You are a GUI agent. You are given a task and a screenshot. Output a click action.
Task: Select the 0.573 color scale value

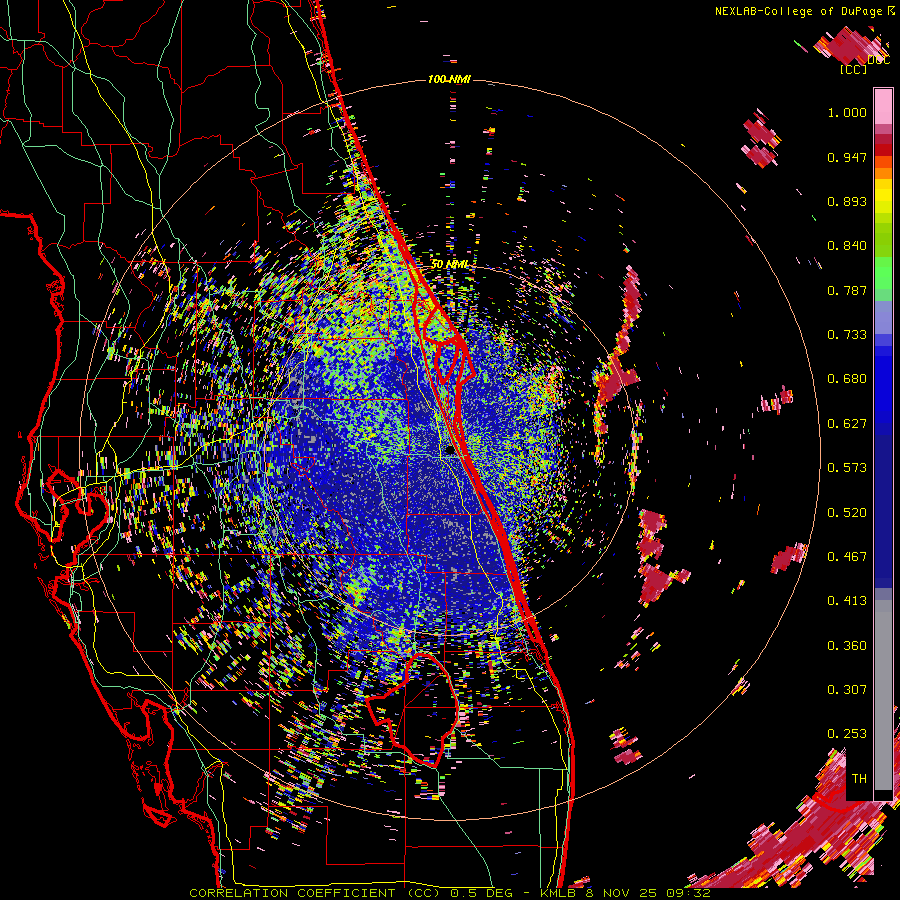click(847, 468)
